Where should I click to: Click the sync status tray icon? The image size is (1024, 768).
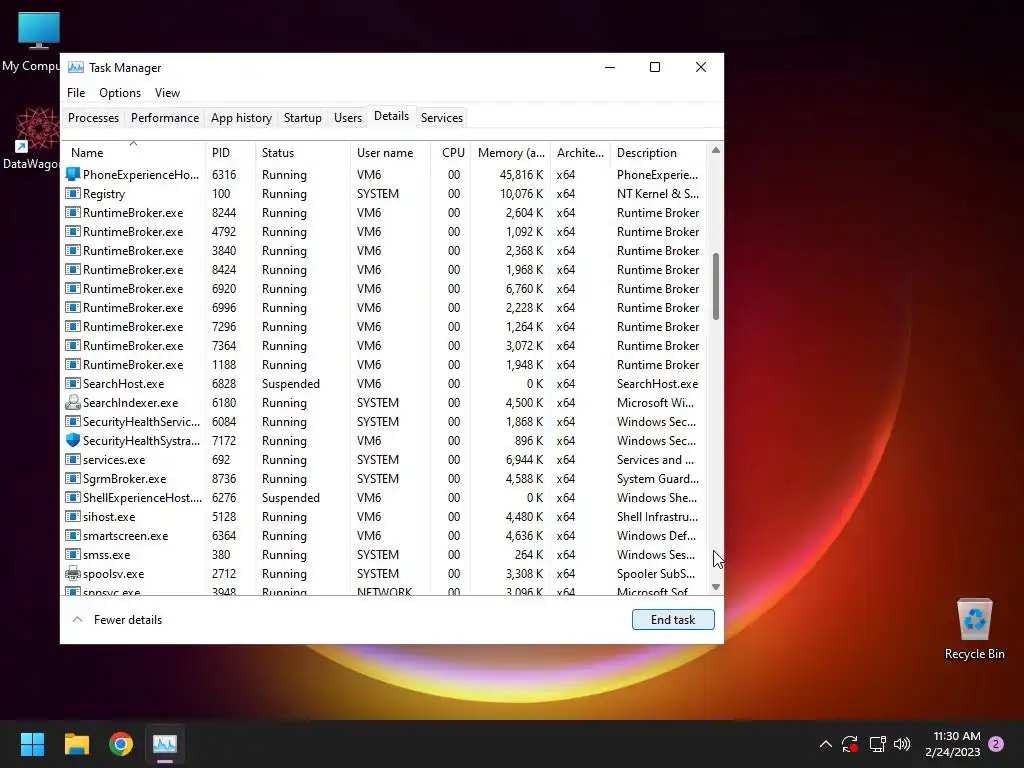coord(850,744)
